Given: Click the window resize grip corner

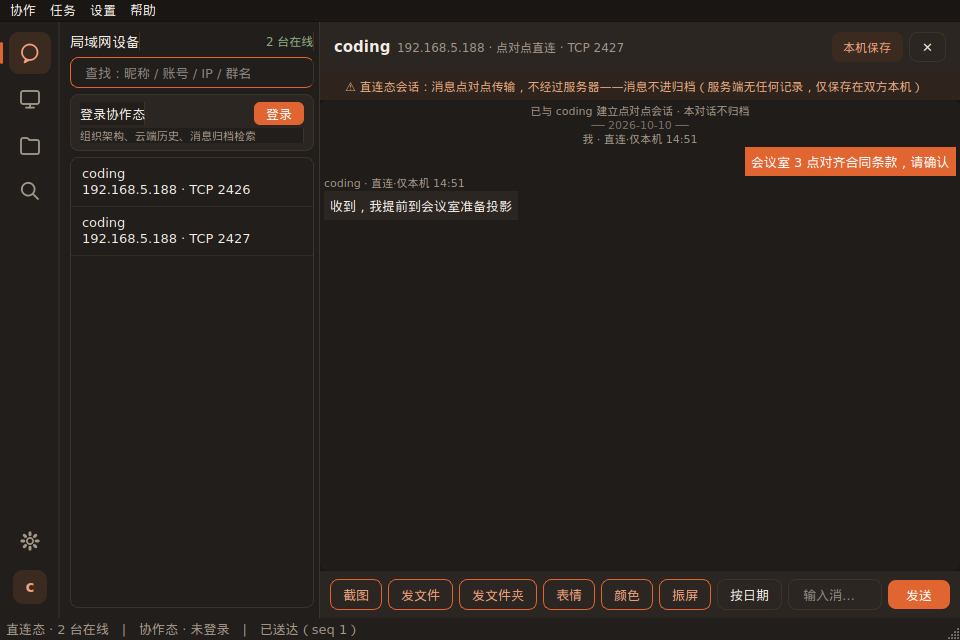Looking at the screenshot, I should pyautogui.click(x=954, y=634).
